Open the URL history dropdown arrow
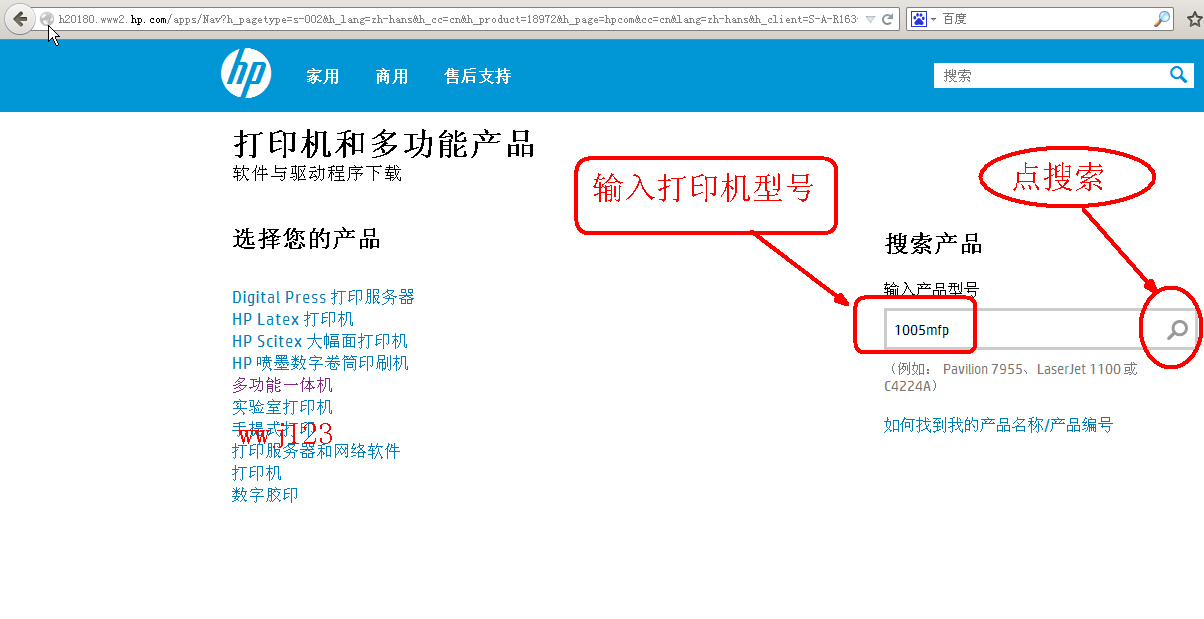The image size is (1204, 619). point(869,20)
